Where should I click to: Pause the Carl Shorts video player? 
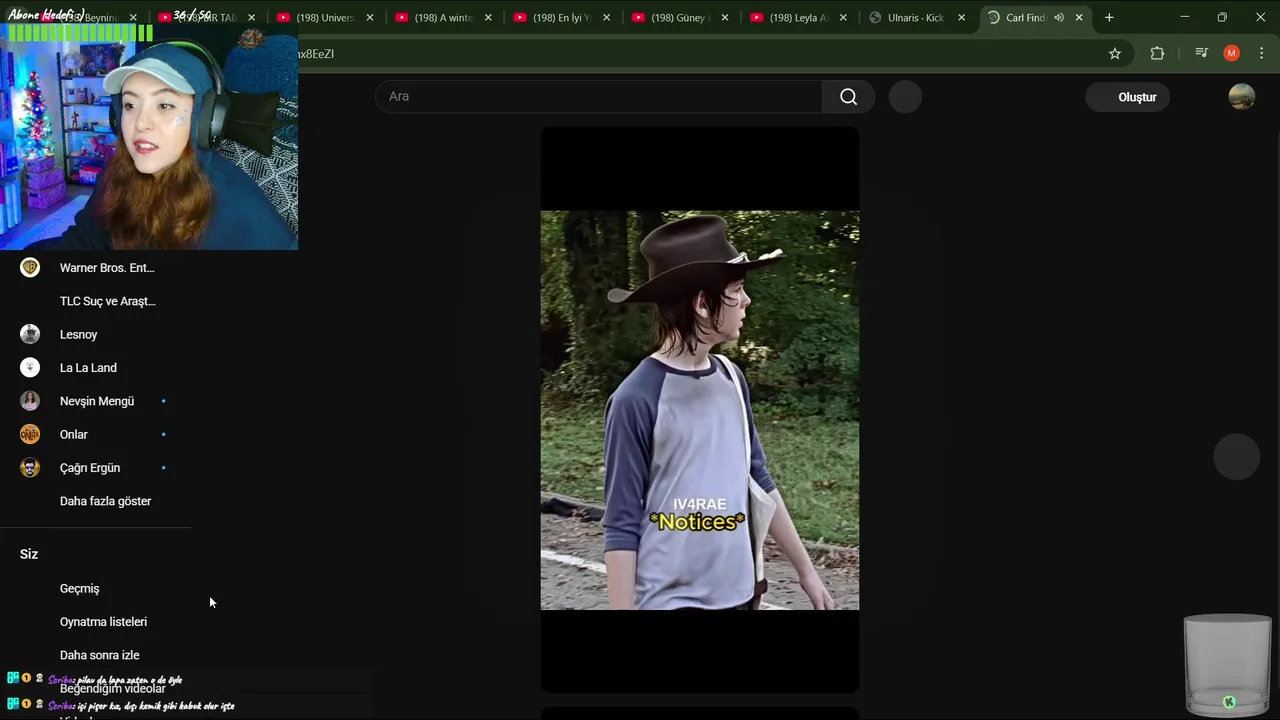click(x=699, y=410)
